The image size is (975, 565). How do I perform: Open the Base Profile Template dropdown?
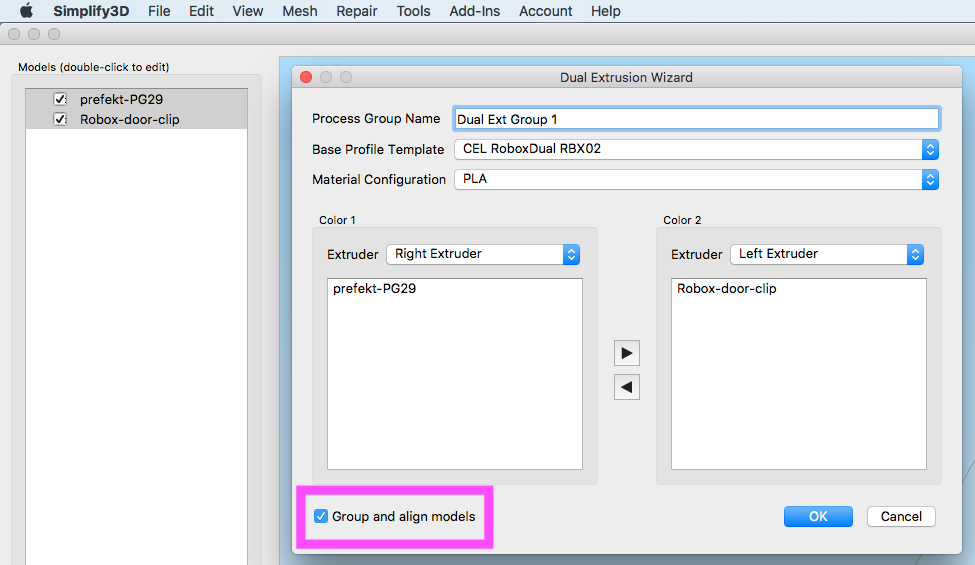pyautogui.click(x=696, y=149)
